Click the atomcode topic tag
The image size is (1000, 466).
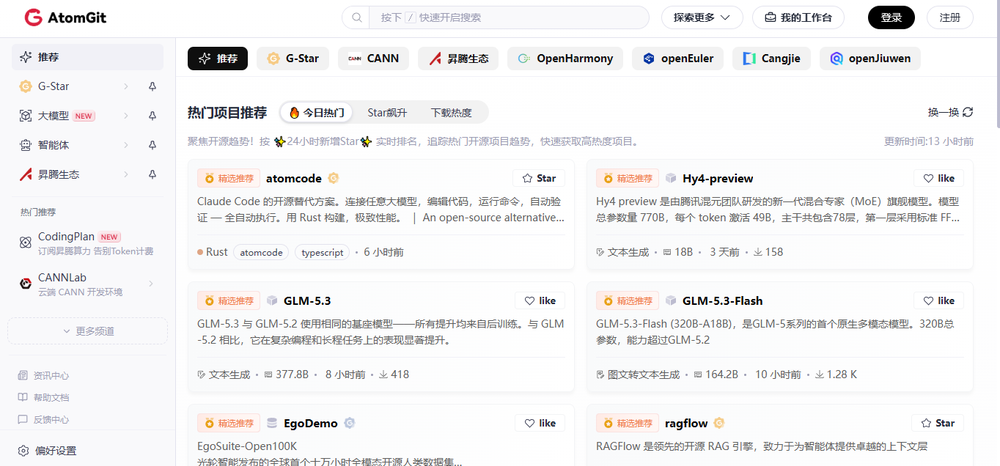tap(261, 252)
